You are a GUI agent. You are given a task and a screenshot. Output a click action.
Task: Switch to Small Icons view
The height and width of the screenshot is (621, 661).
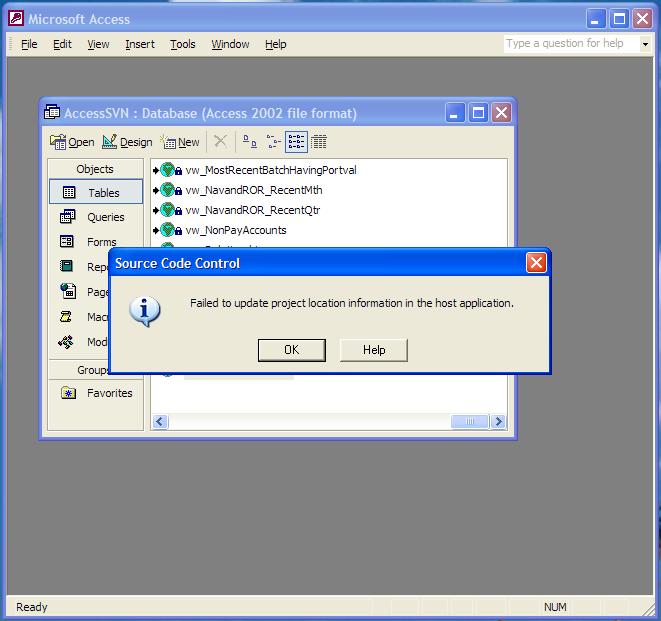click(273, 142)
